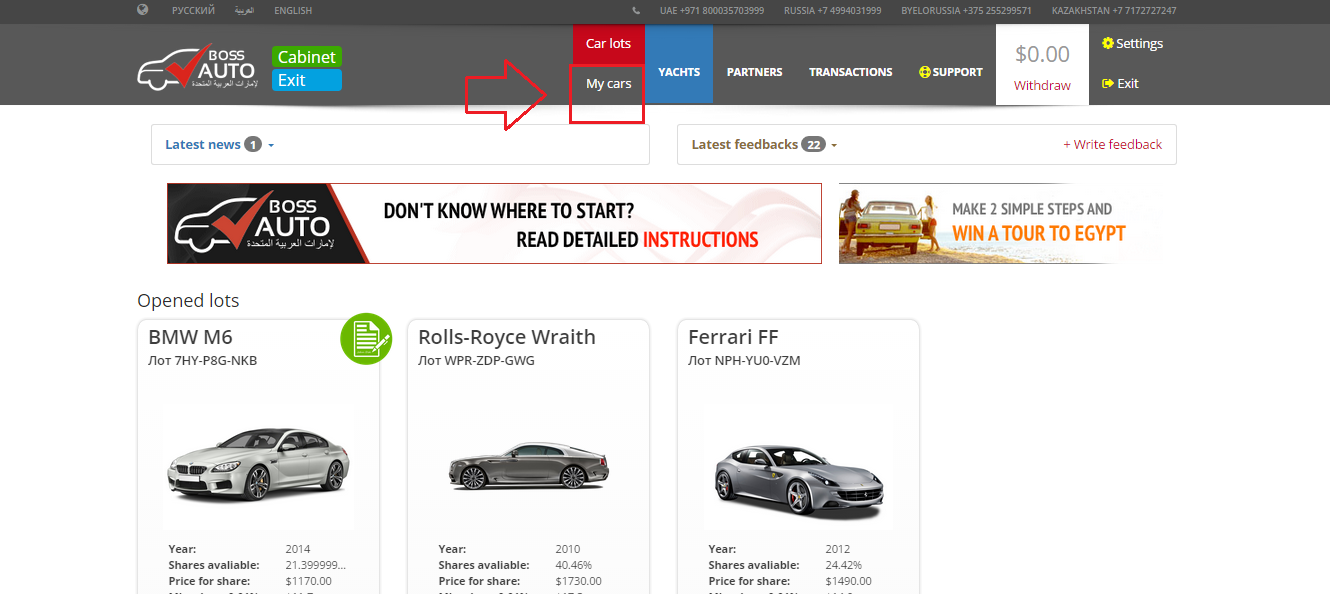This screenshot has width=1330, height=594.
Task: Open the Transactions menu
Action: coord(851,72)
